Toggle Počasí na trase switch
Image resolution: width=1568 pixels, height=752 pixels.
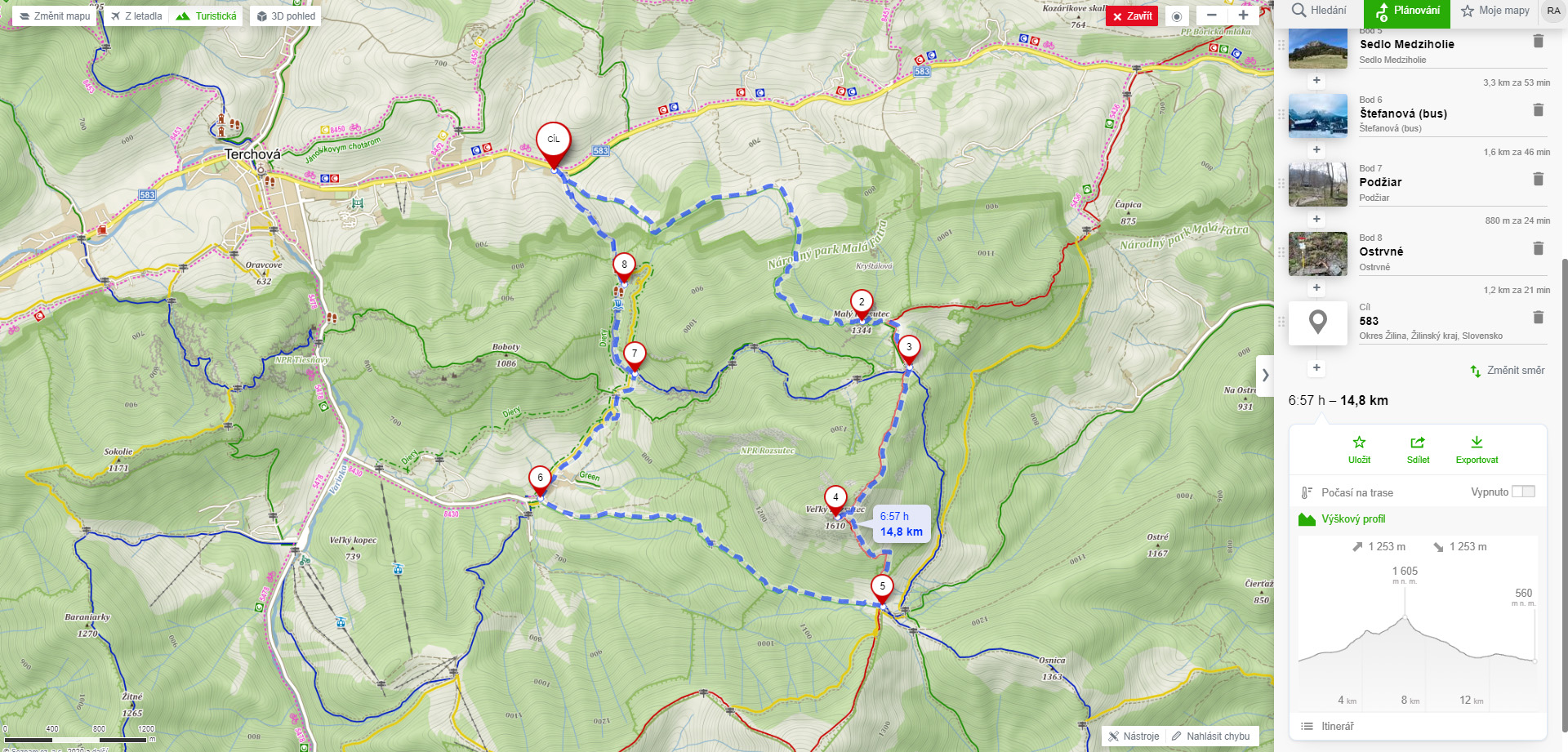[x=1523, y=492]
